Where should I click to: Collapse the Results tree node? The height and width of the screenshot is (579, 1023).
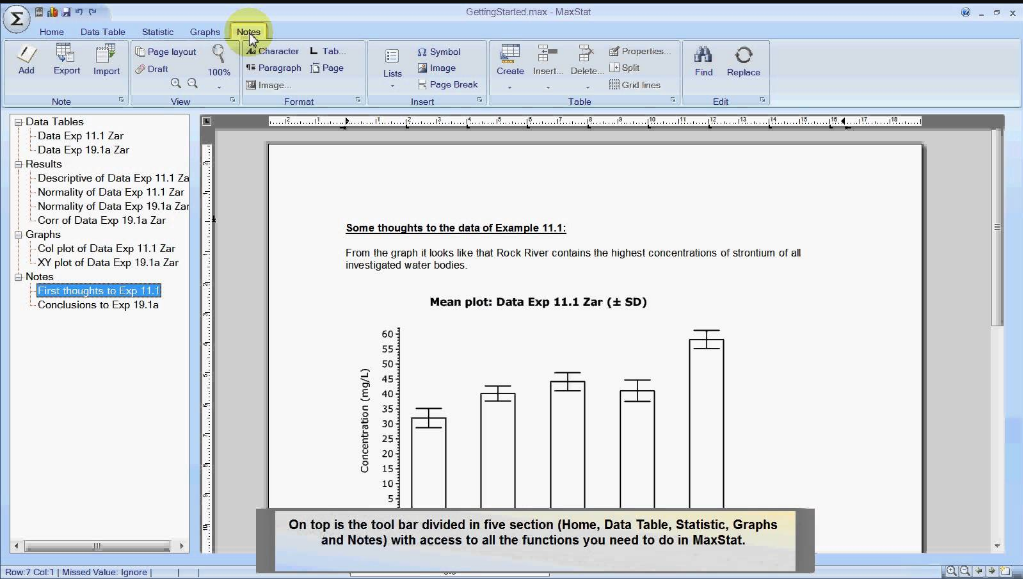18,164
